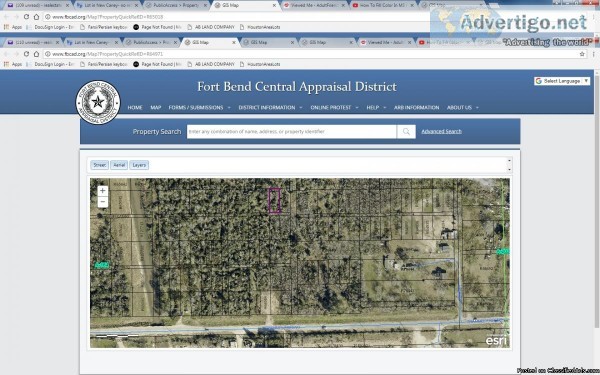This screenshot has height=375, width=600.
Task: Toggle the map Layers panel
Action: 139,165
